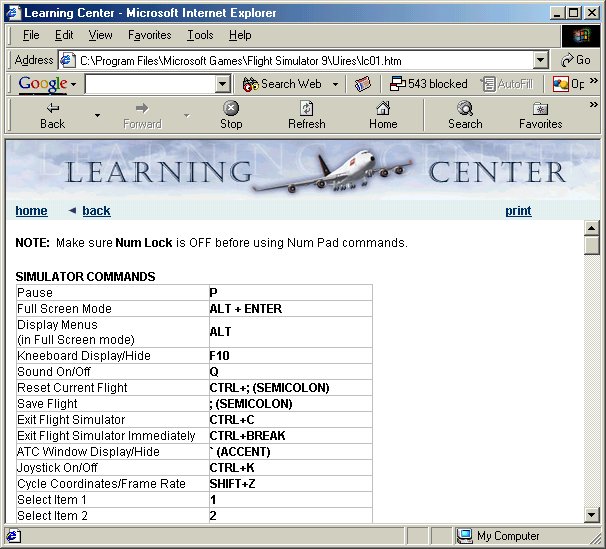Click the print link
Image resolution: width=606 pixels, height=549 pixels.
point(518,211)
